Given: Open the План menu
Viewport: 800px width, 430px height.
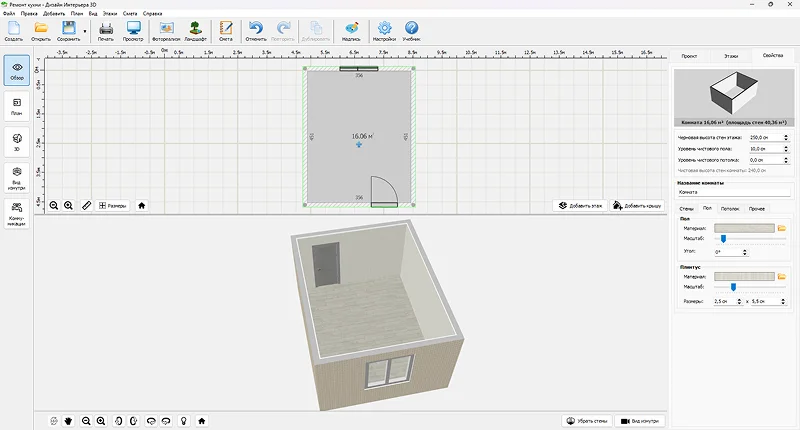Looking at the screenshot, I should pyautogui.click(x=77, y=14).
